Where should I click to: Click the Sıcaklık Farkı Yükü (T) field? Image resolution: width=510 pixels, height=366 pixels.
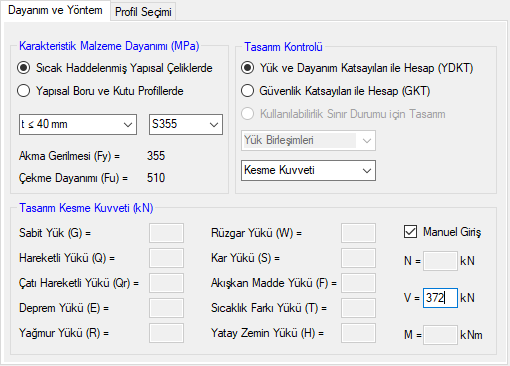click(x=358, y=308)
